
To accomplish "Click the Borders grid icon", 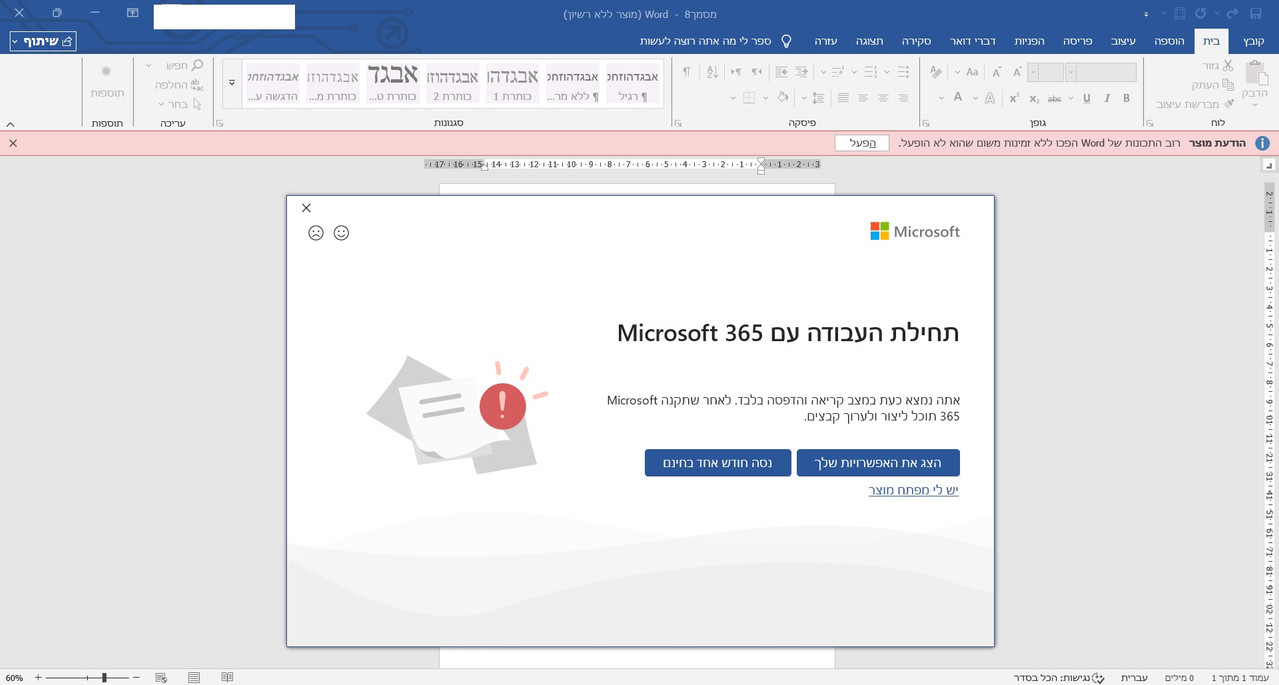I will pos(749,98).
